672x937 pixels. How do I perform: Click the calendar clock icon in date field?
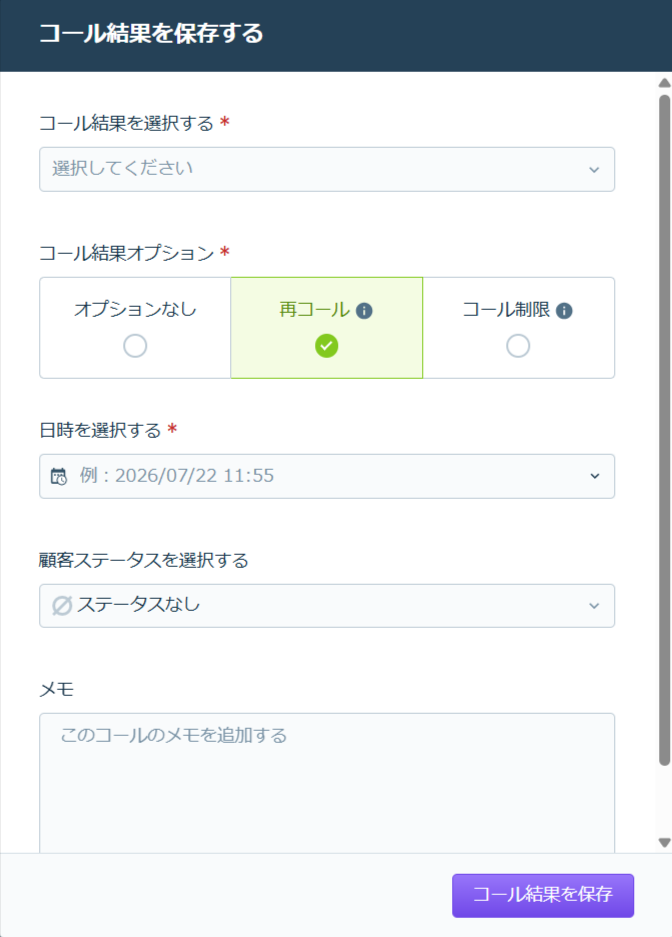pos(59,476)
